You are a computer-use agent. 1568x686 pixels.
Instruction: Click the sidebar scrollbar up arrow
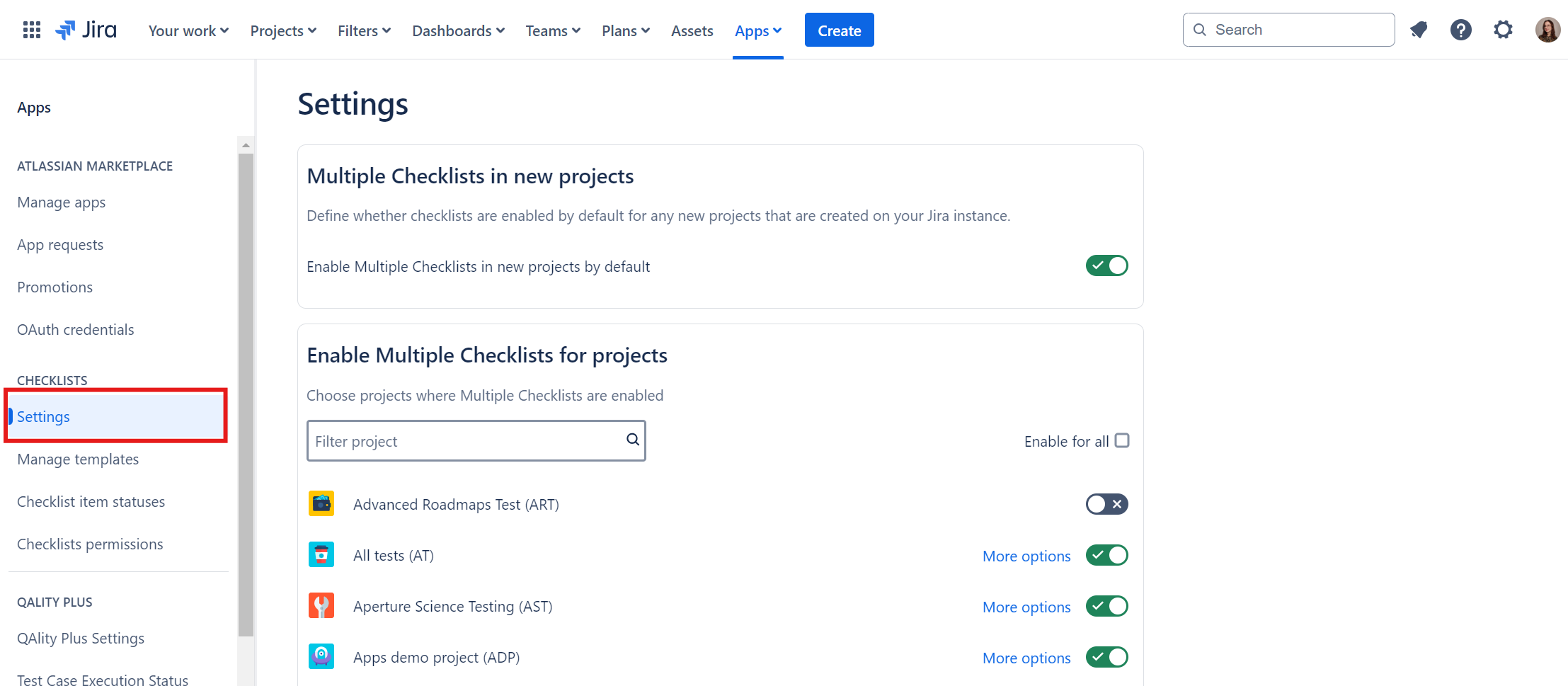[x=246, y=145]
